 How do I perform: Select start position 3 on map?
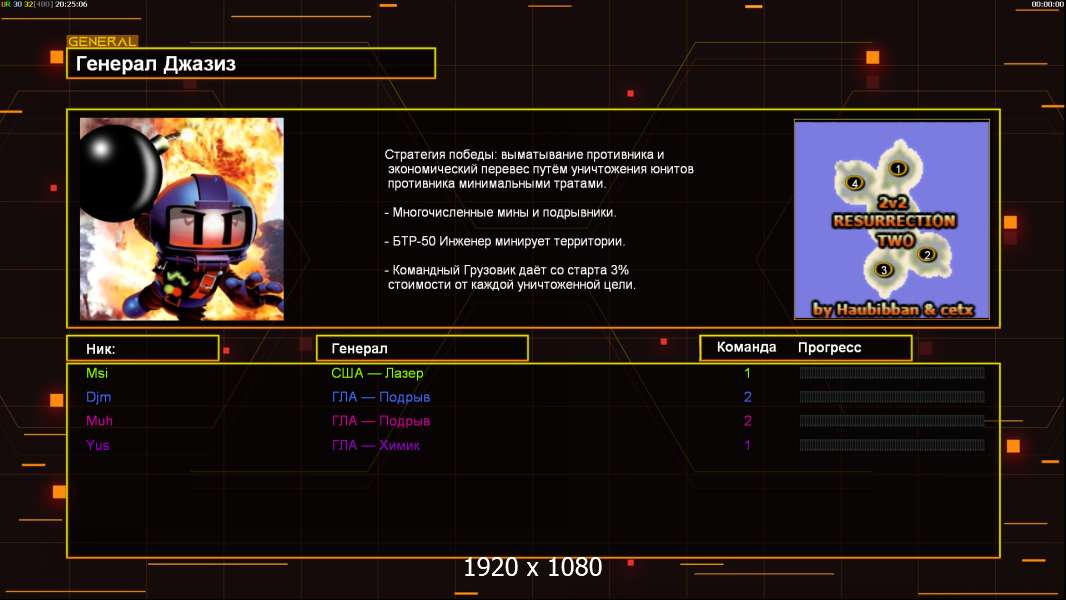pos(883,270)
